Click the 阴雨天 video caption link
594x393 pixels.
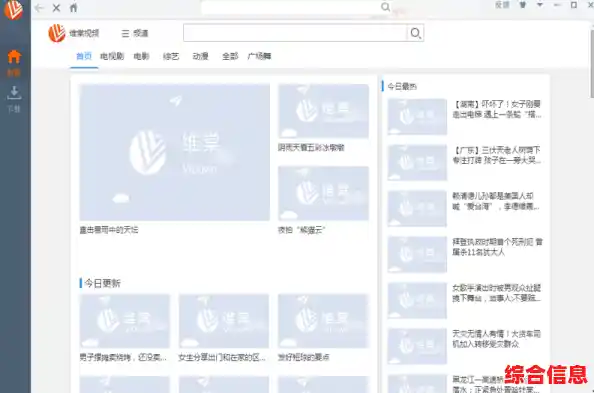pos(311,148)
